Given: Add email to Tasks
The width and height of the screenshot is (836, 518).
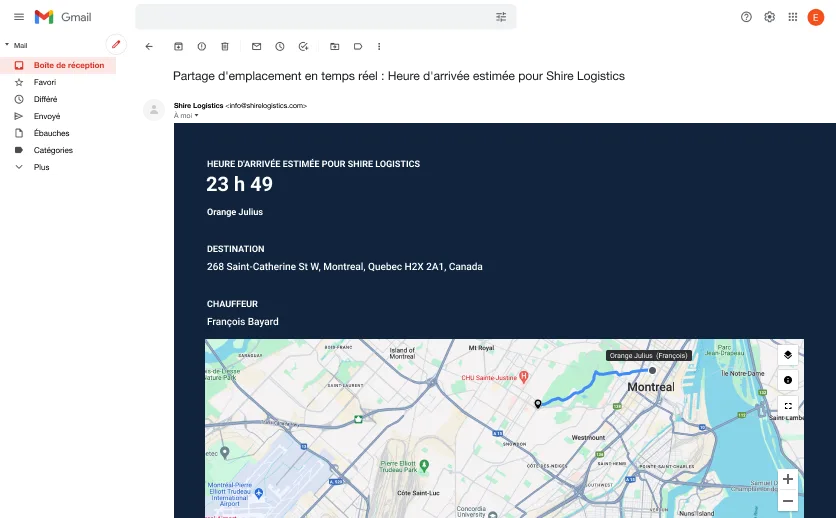Looking at the screenshot, I should pos(303,46).
